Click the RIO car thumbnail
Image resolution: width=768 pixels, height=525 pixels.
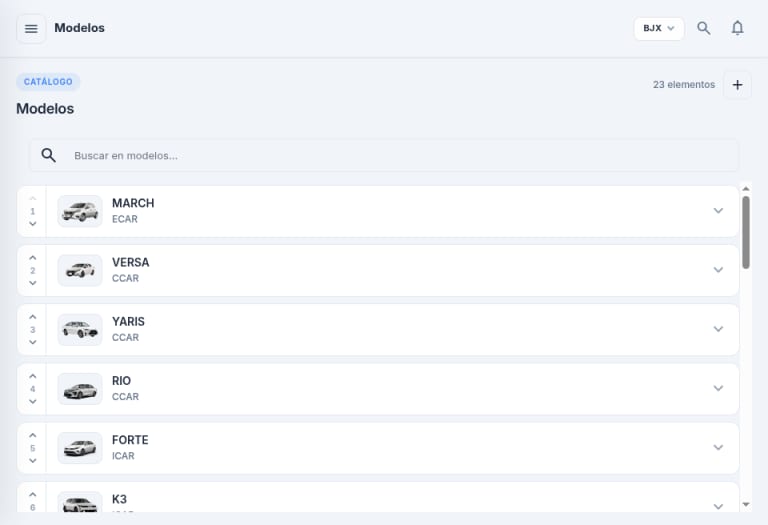(x=80, y=389)
